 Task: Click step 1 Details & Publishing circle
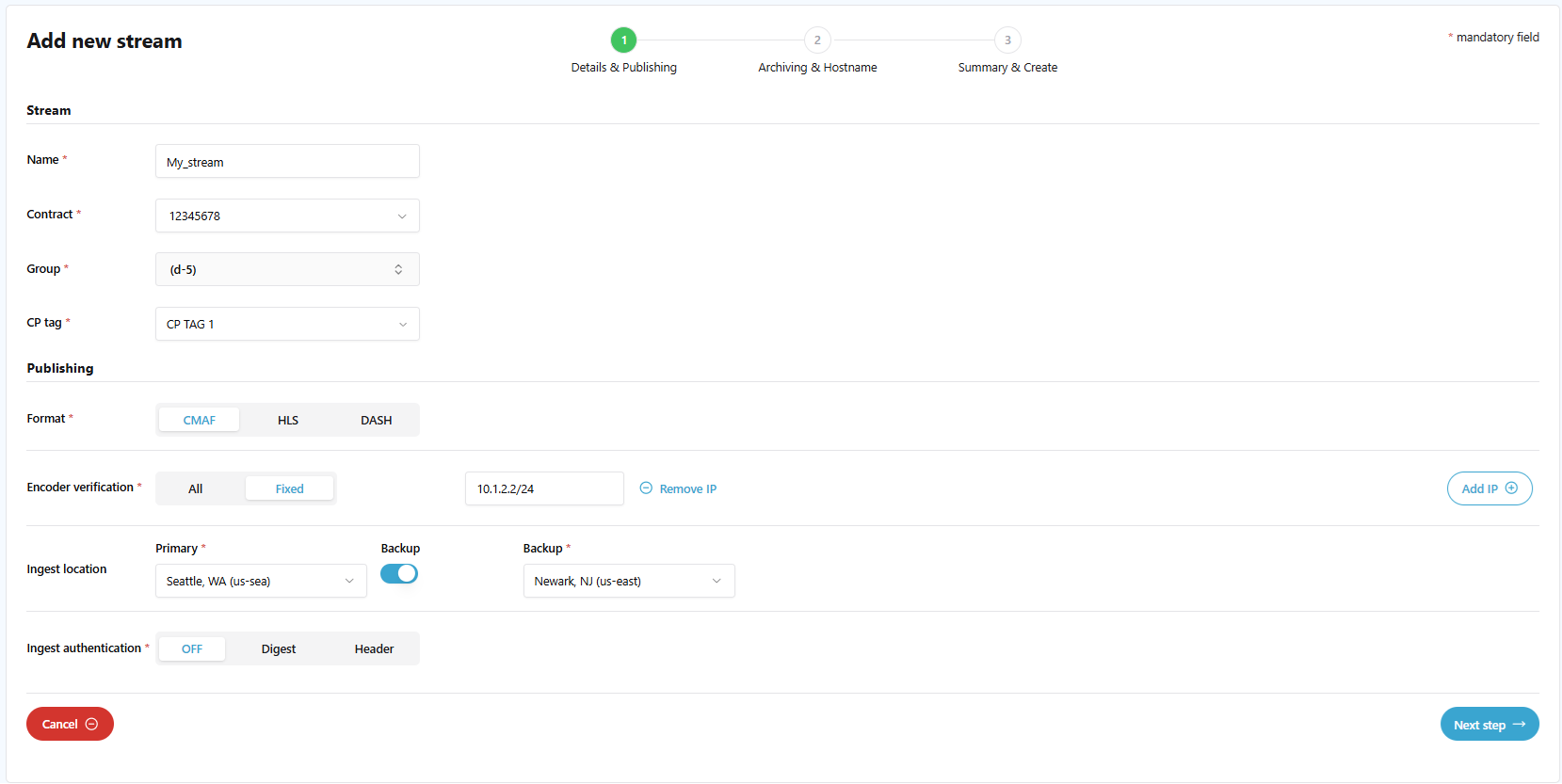[x=623, y=40]
